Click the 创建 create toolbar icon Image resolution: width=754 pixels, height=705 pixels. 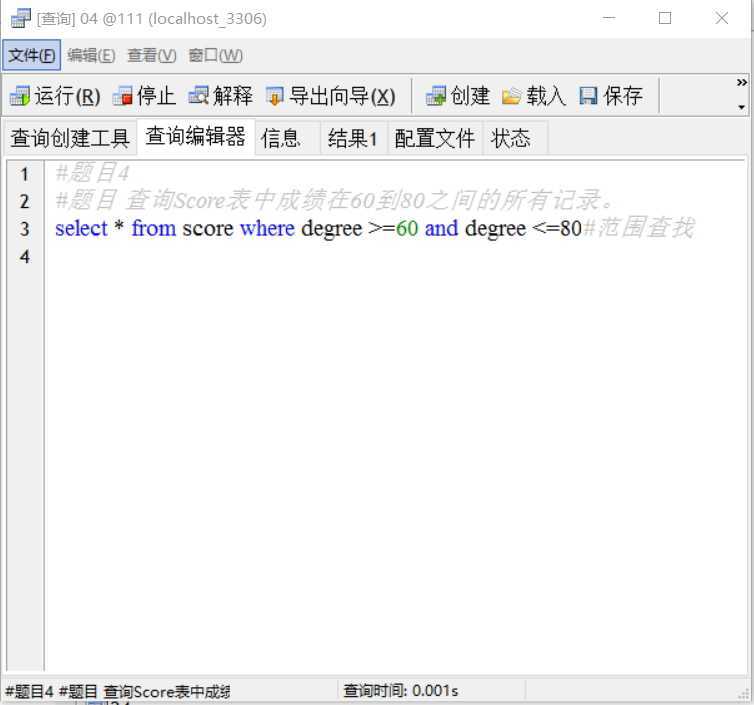click(x=436, y=96)
